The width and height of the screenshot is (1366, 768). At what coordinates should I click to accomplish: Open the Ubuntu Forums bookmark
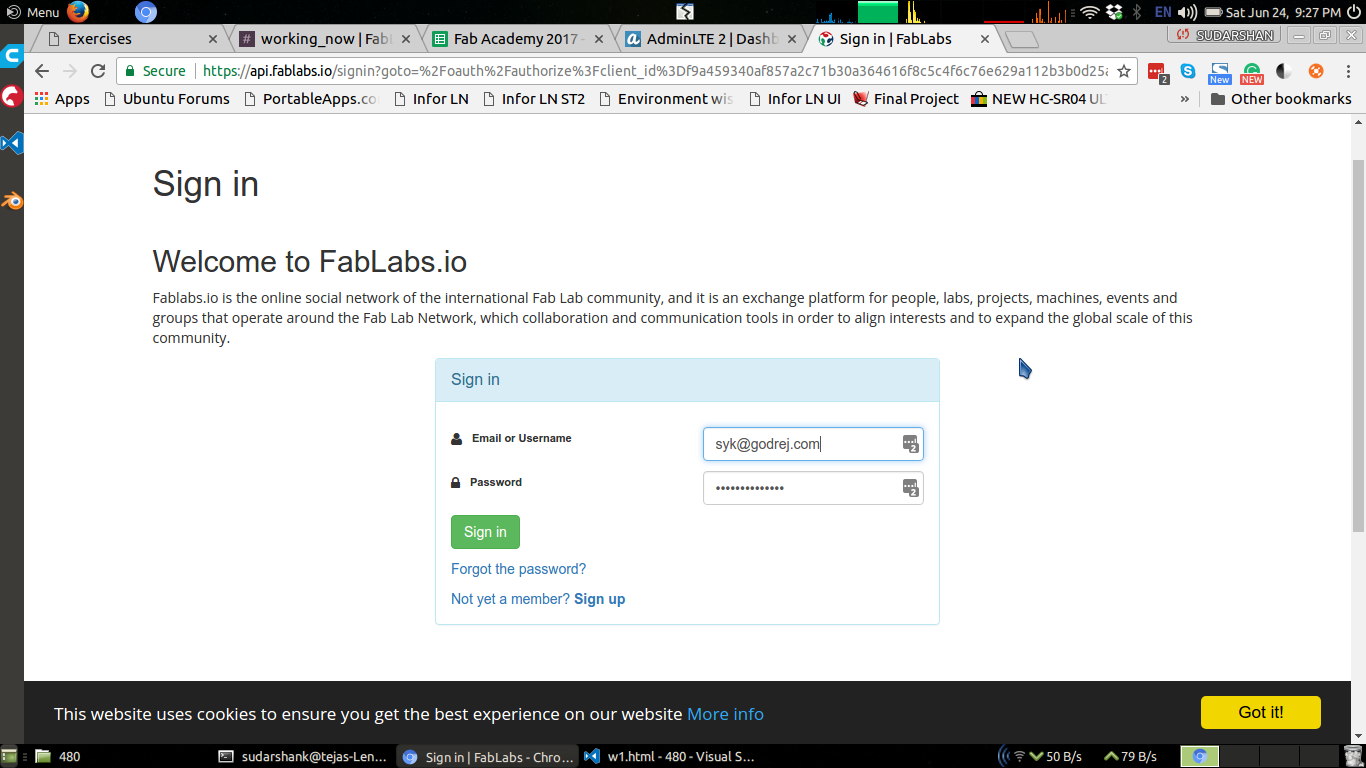click(166, 99)
